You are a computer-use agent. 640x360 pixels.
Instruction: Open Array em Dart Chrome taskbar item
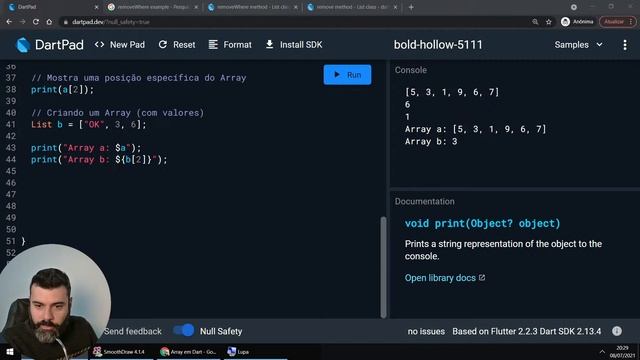[x=188, y=351]
